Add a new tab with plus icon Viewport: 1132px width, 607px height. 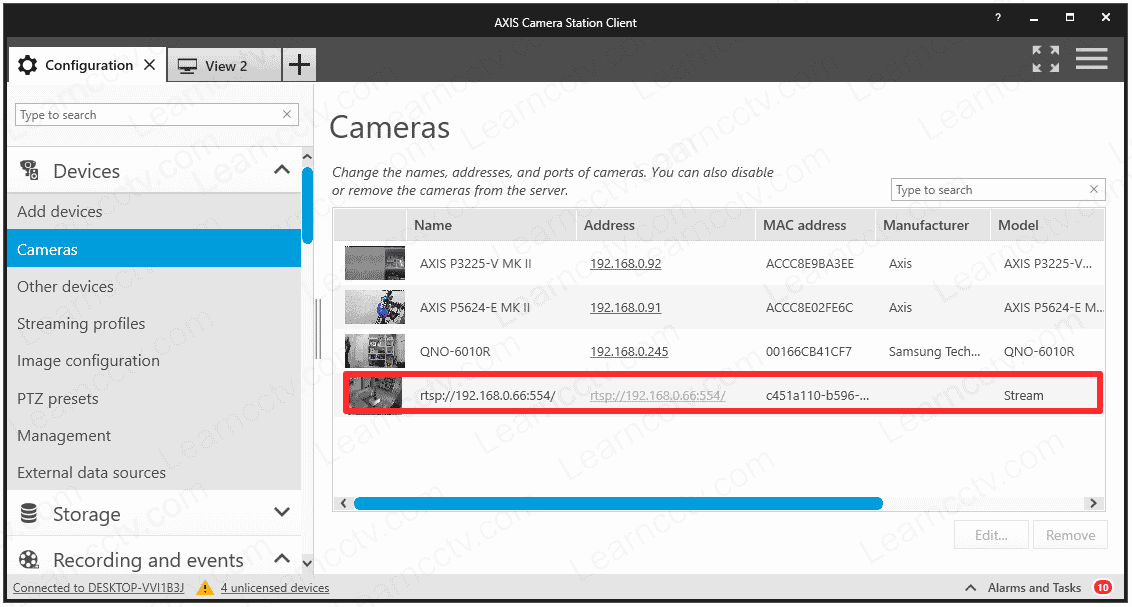click(x=298, y=66)
